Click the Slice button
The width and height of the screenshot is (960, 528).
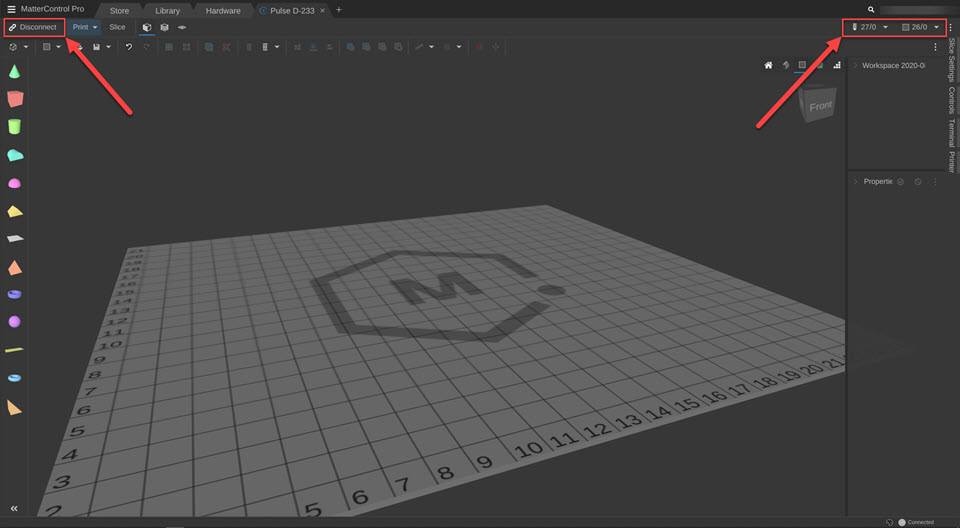point(117,27)
